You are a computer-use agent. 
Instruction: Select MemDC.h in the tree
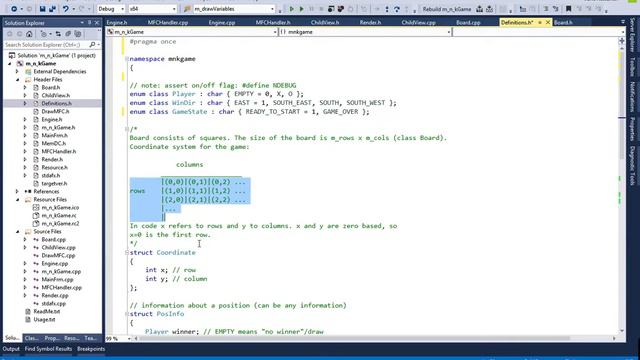[53, 143]
